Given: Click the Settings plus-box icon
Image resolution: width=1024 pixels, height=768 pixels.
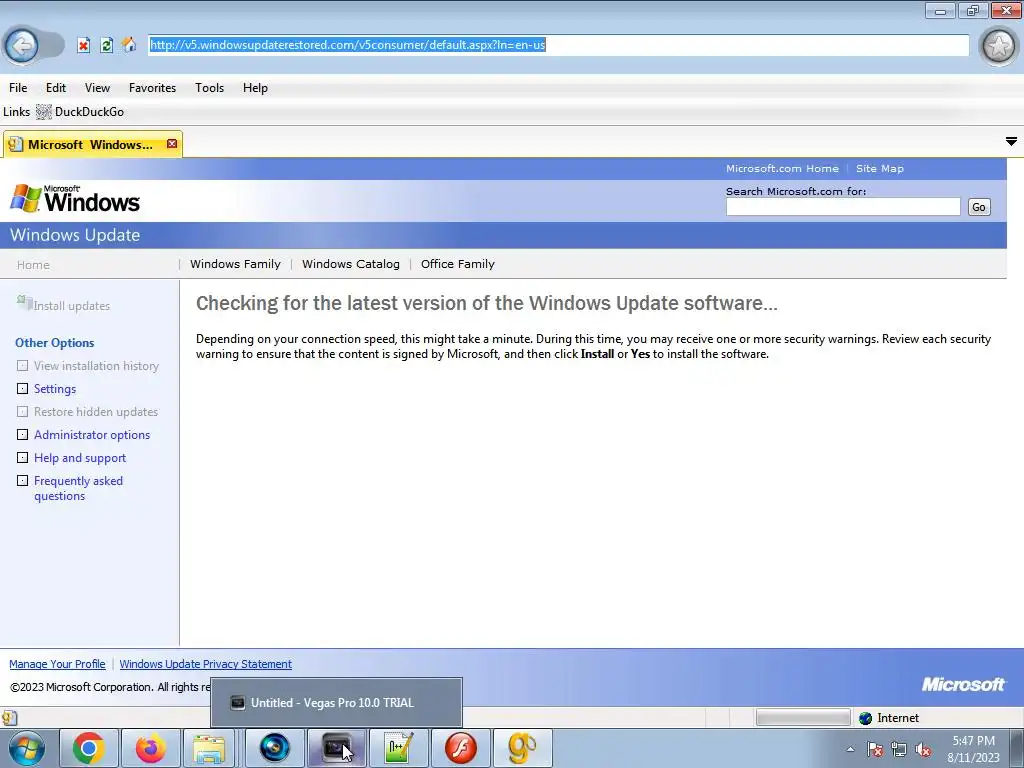Looking at the screenshot, I should pyautogui.click(x=22, y=389).
